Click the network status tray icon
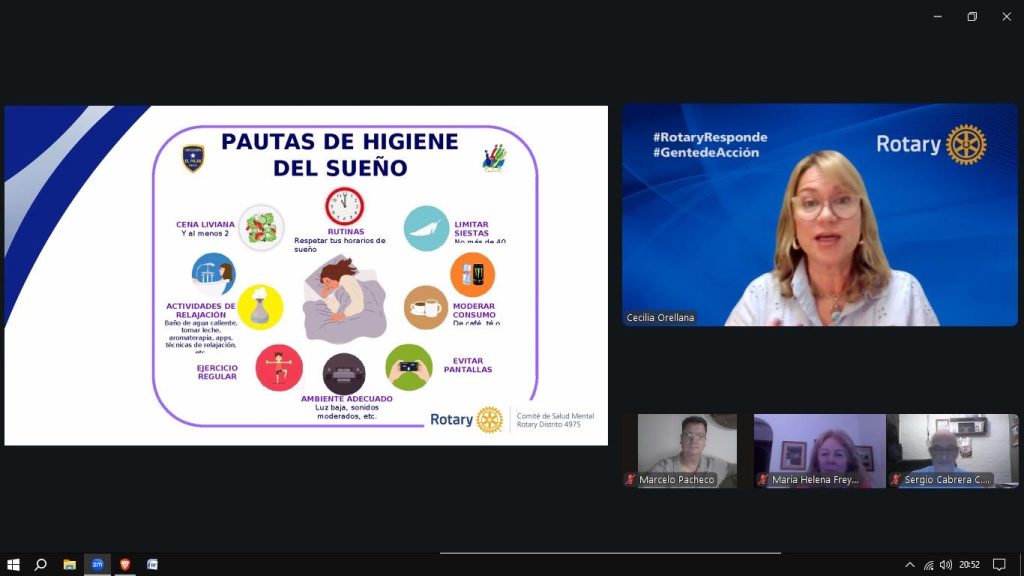The height and width of the screenshot is (576, 1024). click(x=928, y=565)
